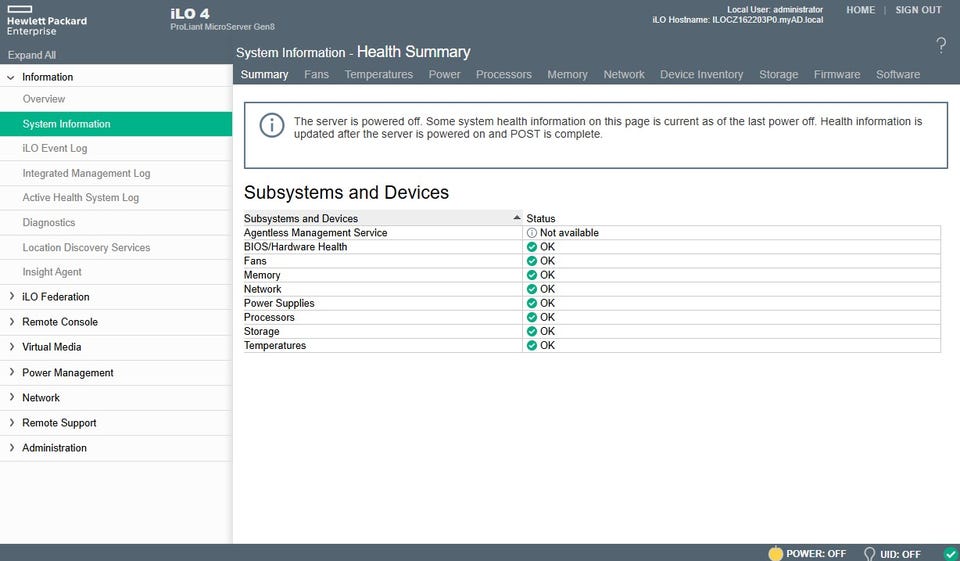This screenshot has width=960, height=561.
Task: Click the UID light bulb icon
Action: point(870,553)
